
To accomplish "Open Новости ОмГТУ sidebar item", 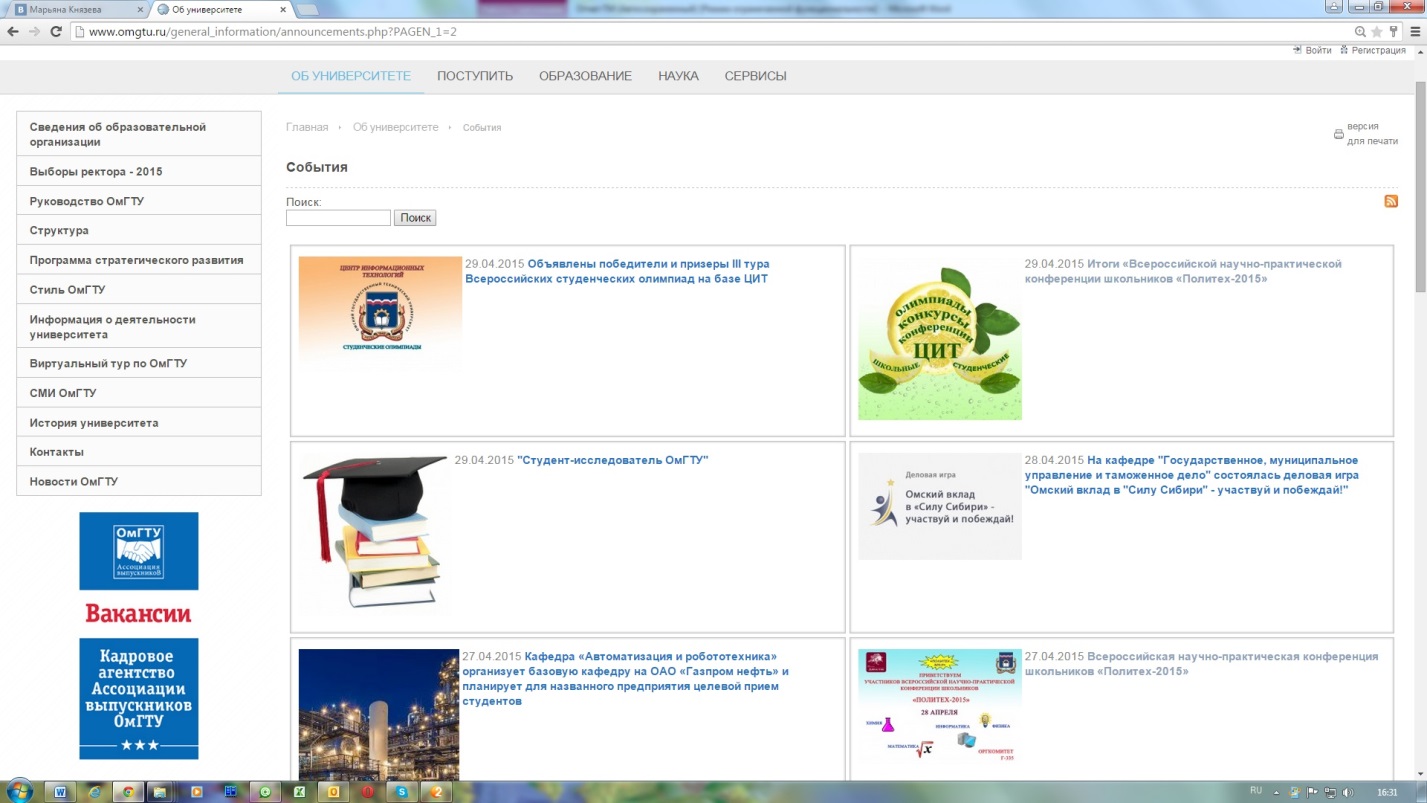I will tap(139, 481).
